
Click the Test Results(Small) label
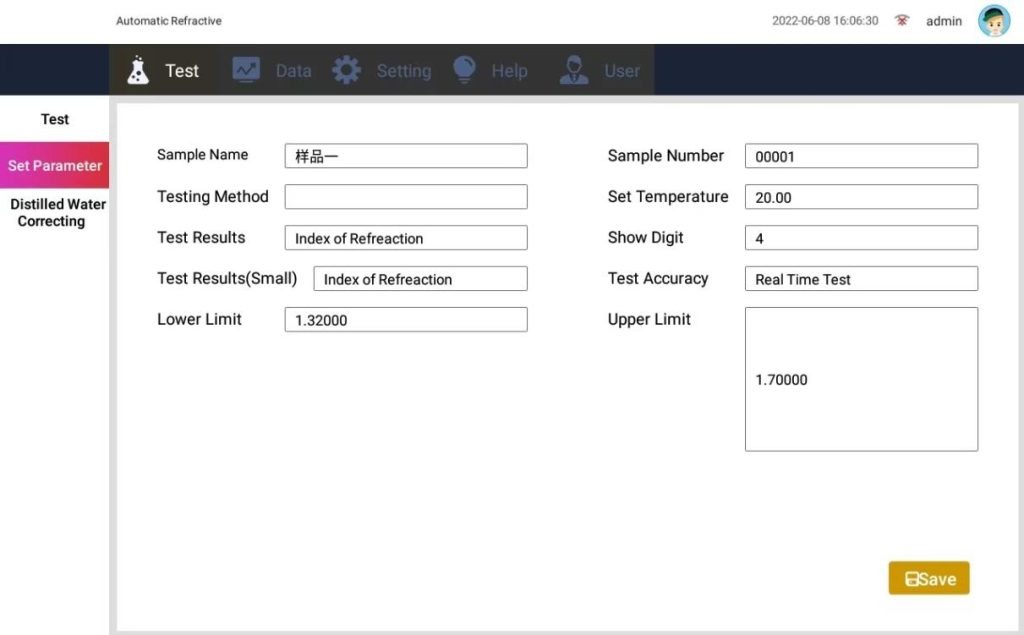[x=227, y=279]
